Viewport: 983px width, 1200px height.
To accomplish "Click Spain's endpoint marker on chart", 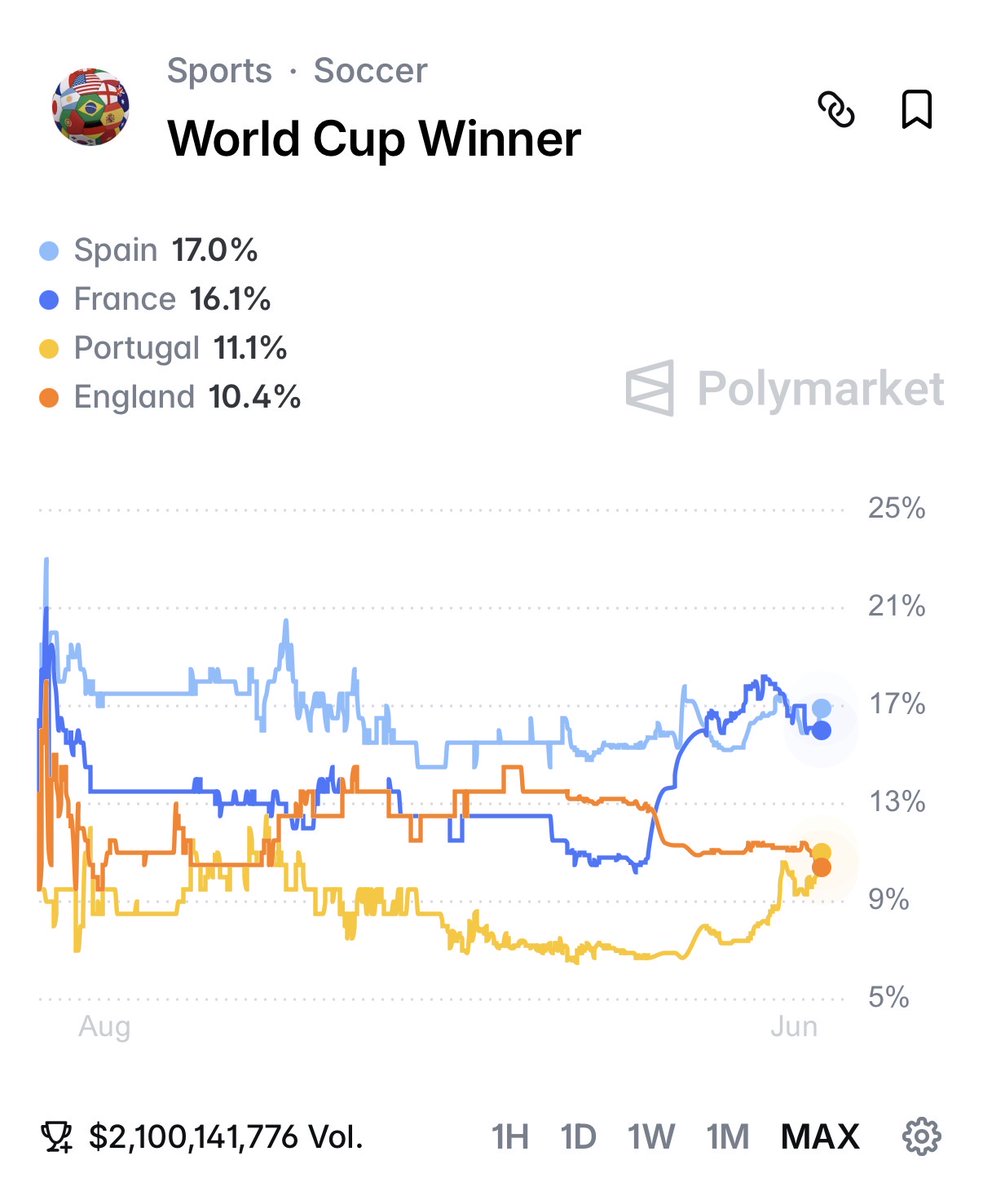I will pyautogui.click(x=822, y=708).
